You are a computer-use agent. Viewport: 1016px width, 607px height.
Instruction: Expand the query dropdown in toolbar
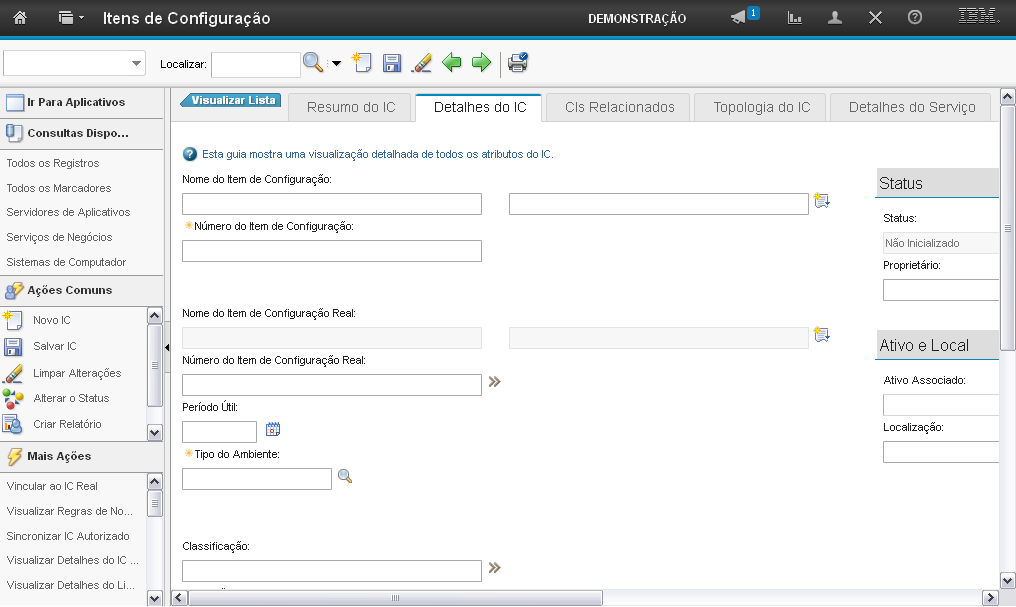(x=137, y=64)
